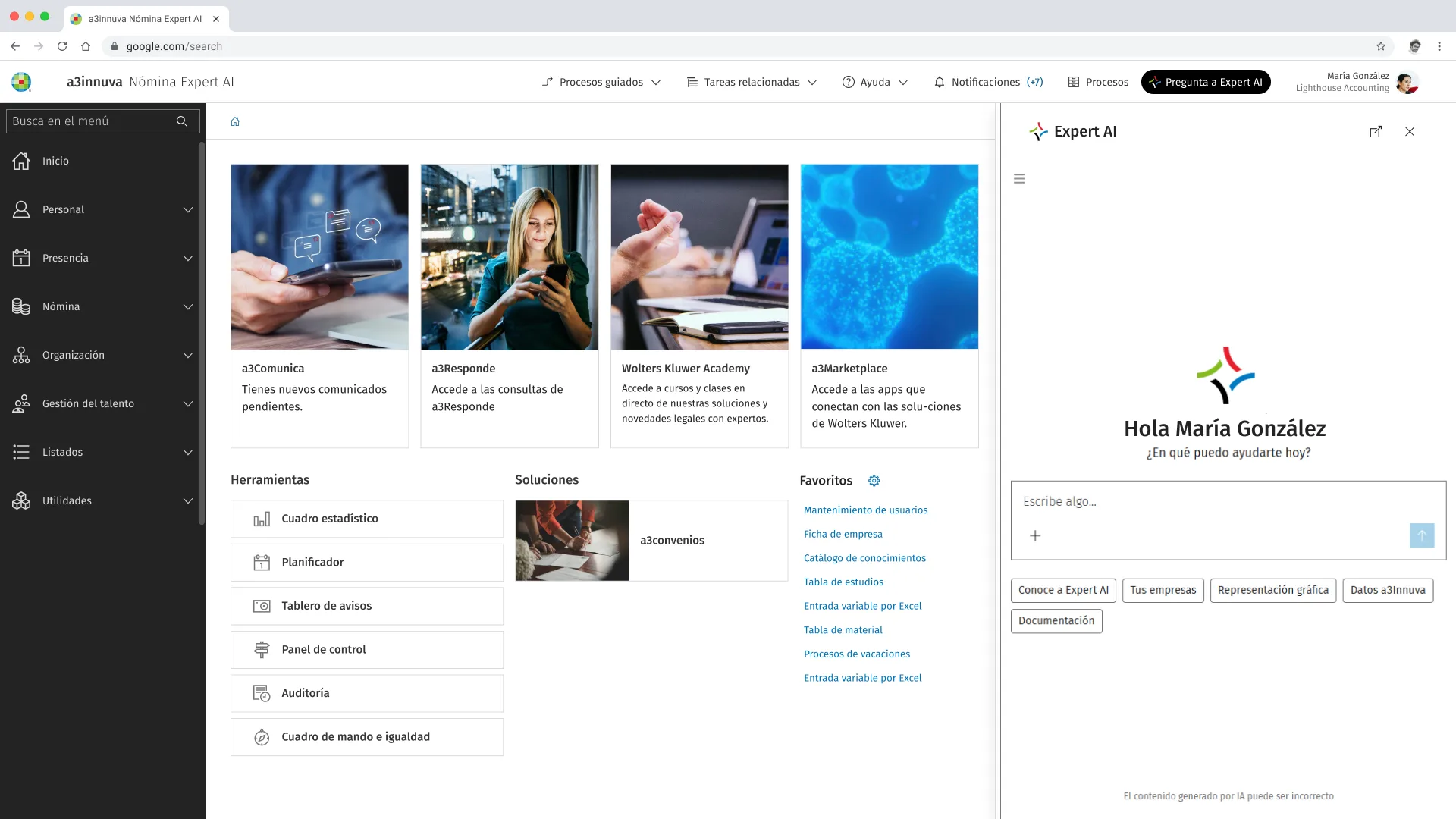This screenshot has height=819, width=1456.
Task: Click the Tus empresas chip
Action: [1163, 590]
